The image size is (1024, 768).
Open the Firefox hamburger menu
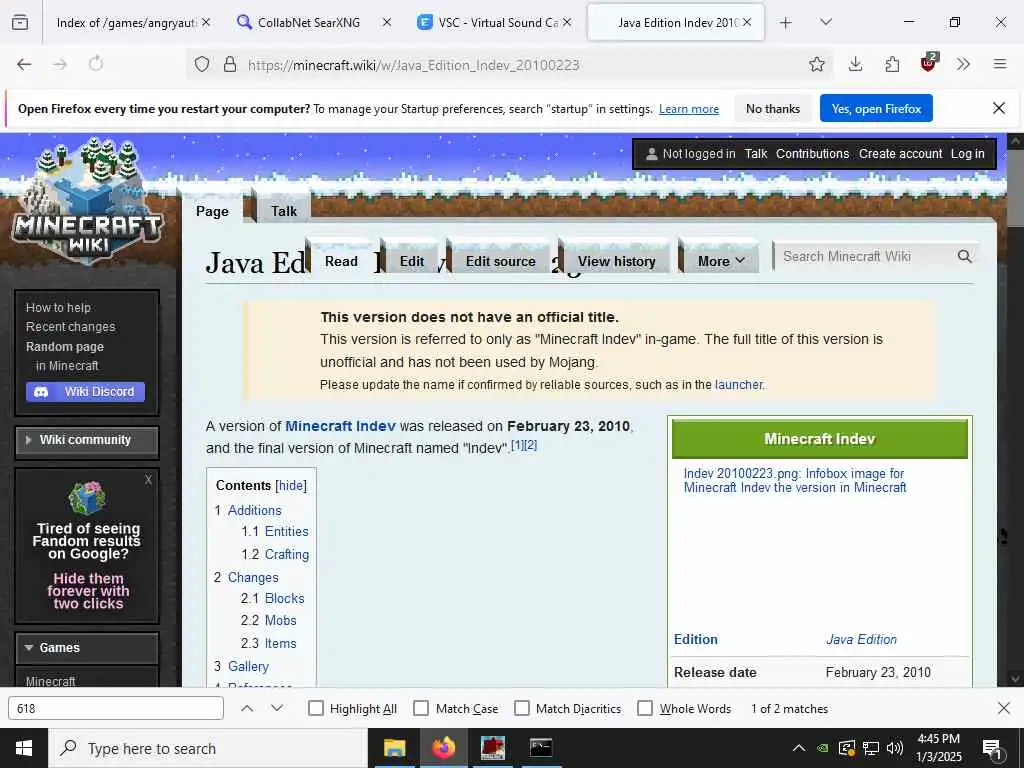999,64
